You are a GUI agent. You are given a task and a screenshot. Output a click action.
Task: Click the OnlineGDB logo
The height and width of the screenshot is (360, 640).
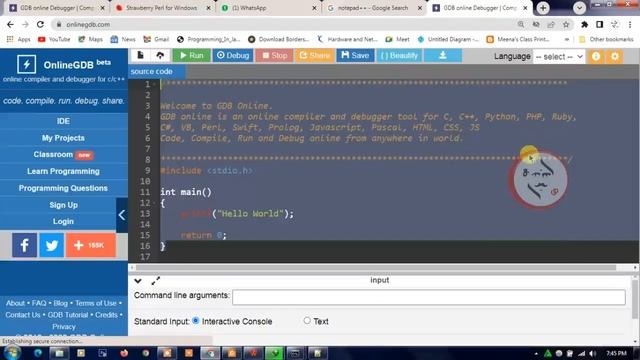click(64, 64)
